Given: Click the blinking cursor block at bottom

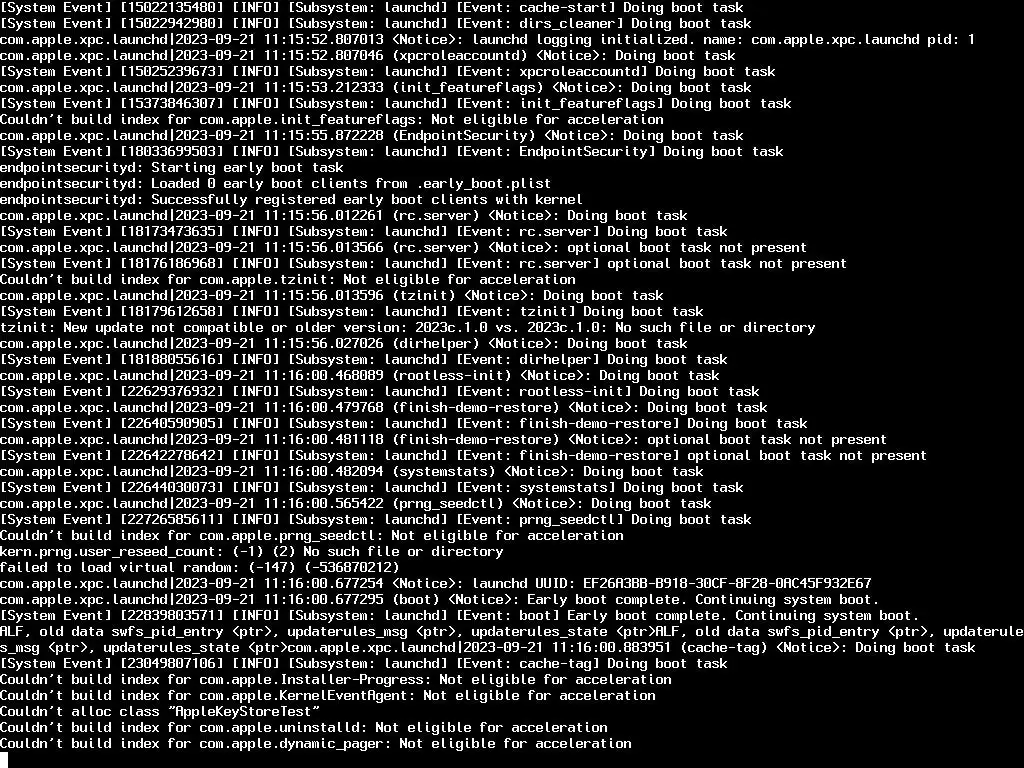Looking at the screenshot, I should (x=4, y=760).
